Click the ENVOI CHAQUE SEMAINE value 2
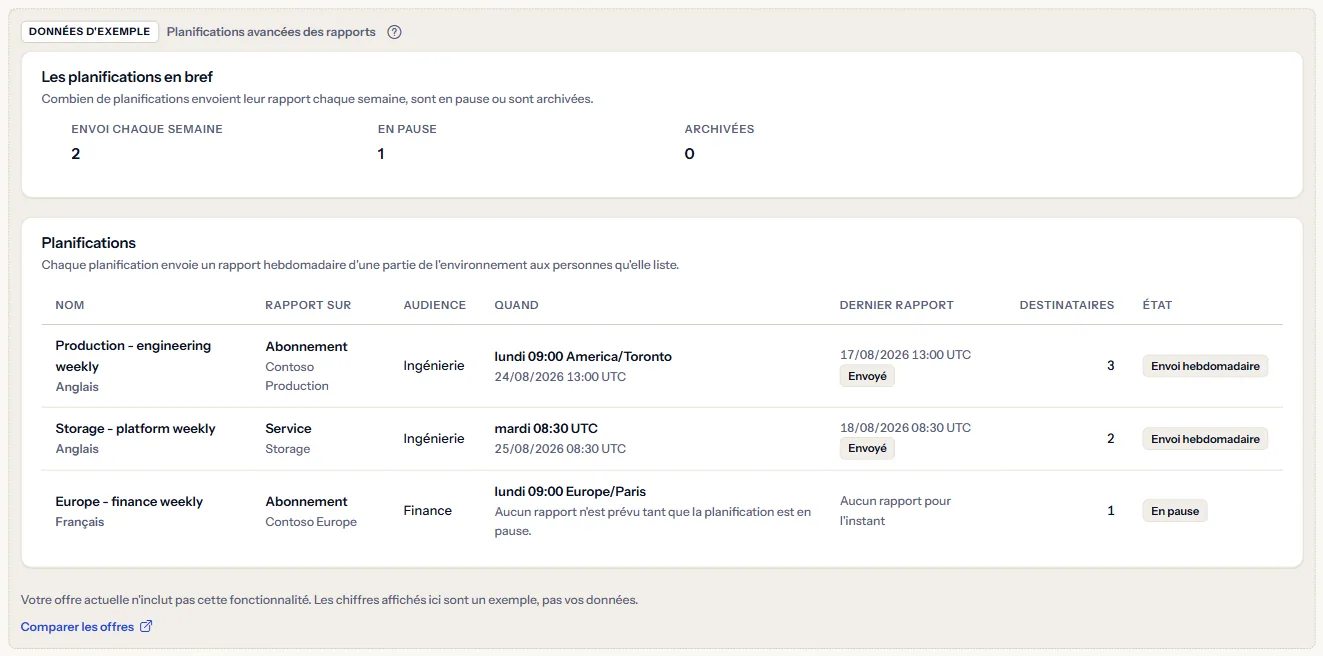The height and width of the screenshot is (656, 1323). (76, 154)
